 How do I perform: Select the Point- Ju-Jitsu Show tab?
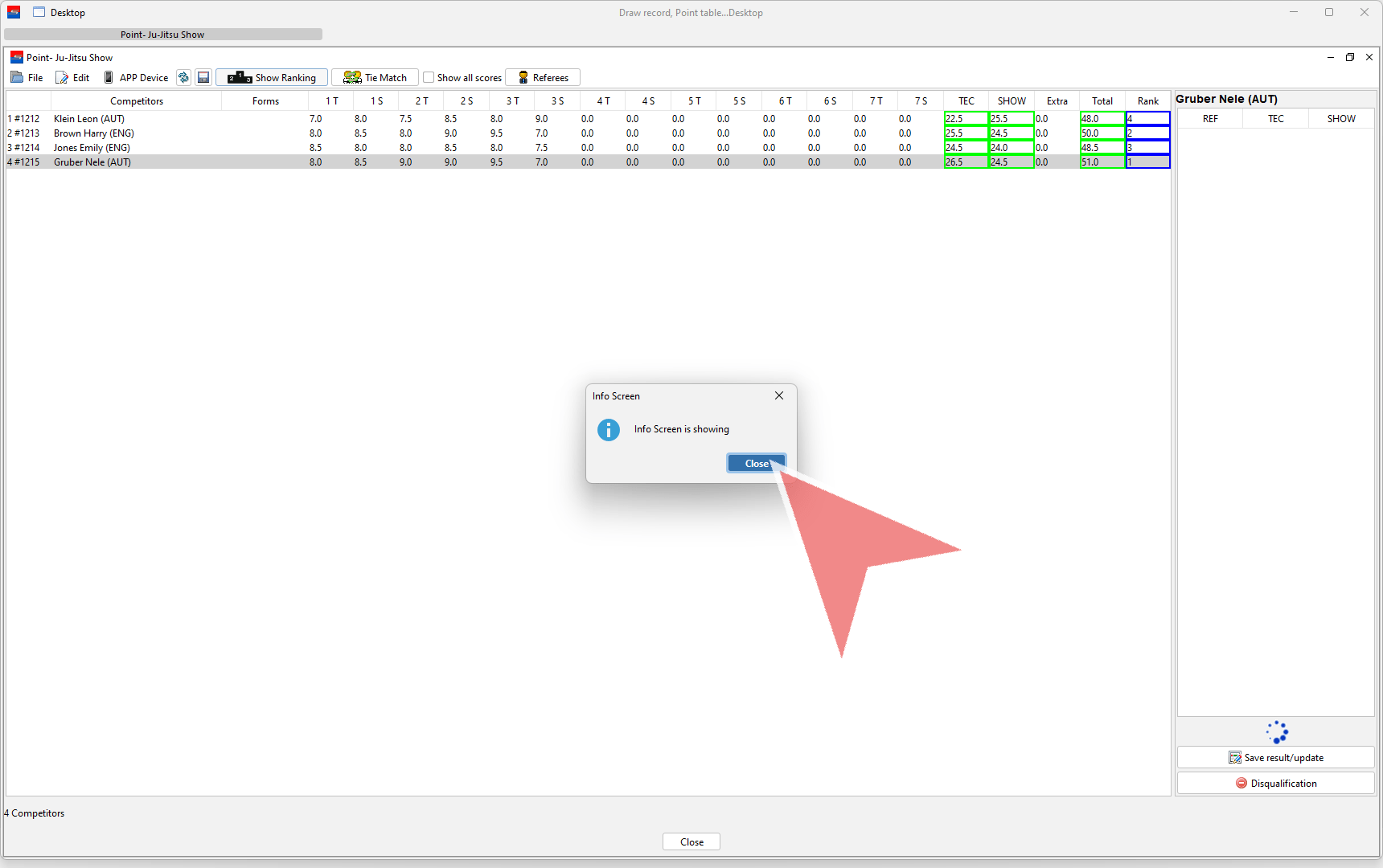[162, 35]
